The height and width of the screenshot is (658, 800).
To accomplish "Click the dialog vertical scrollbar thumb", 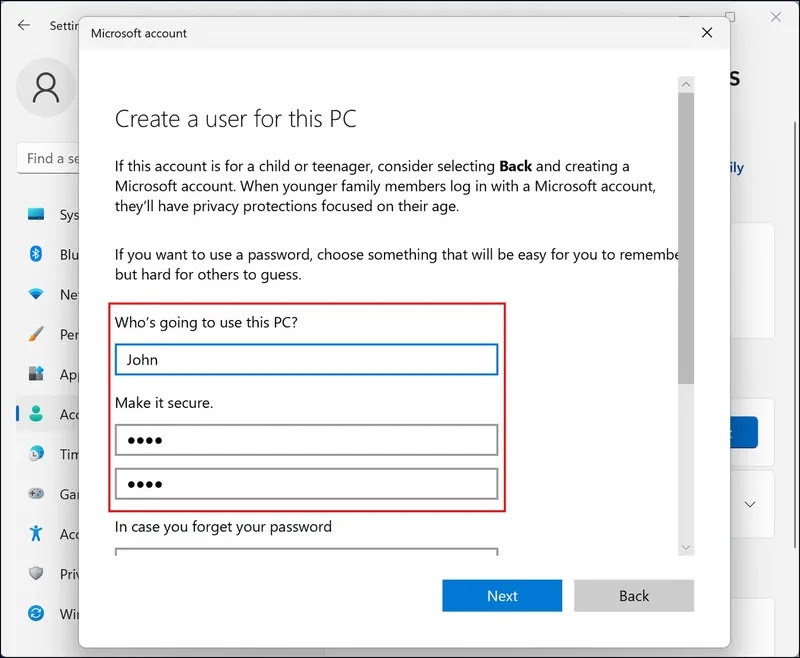I will click(686, 238).
